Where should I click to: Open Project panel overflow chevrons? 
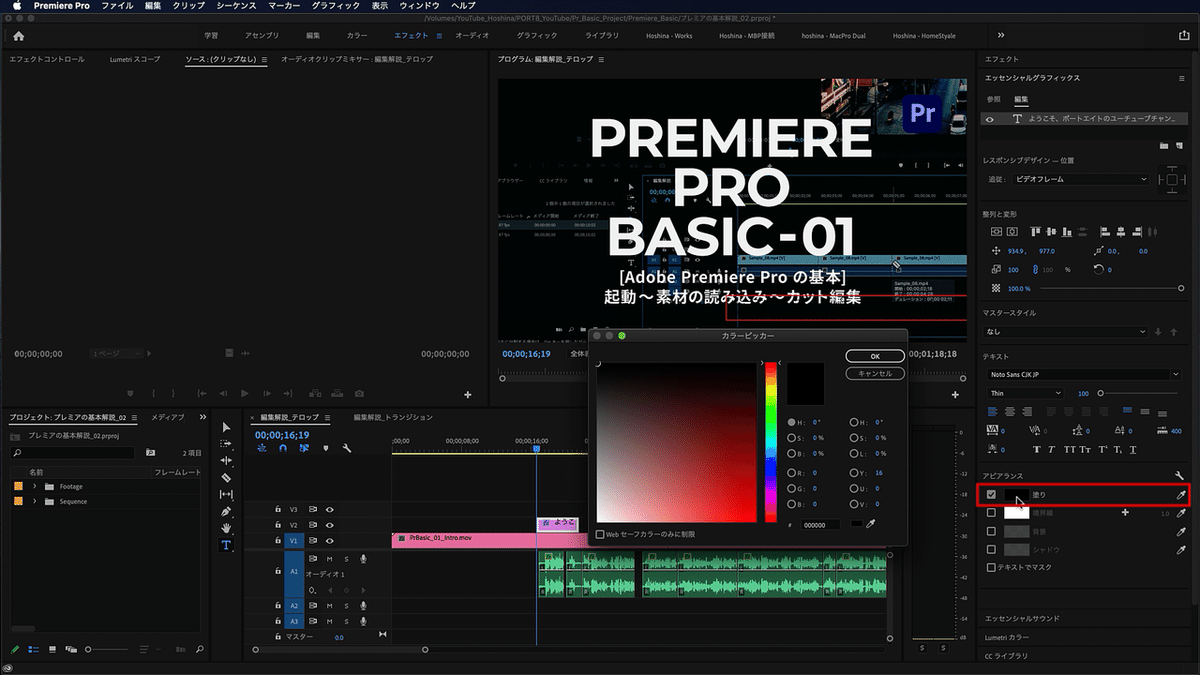(x=203, y=417)
